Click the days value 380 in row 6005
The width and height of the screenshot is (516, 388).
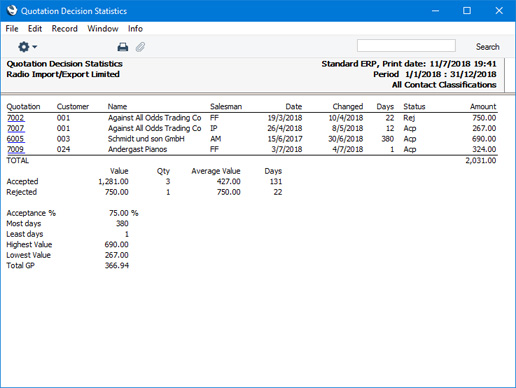pyautogui.click(x=388, y=139)
